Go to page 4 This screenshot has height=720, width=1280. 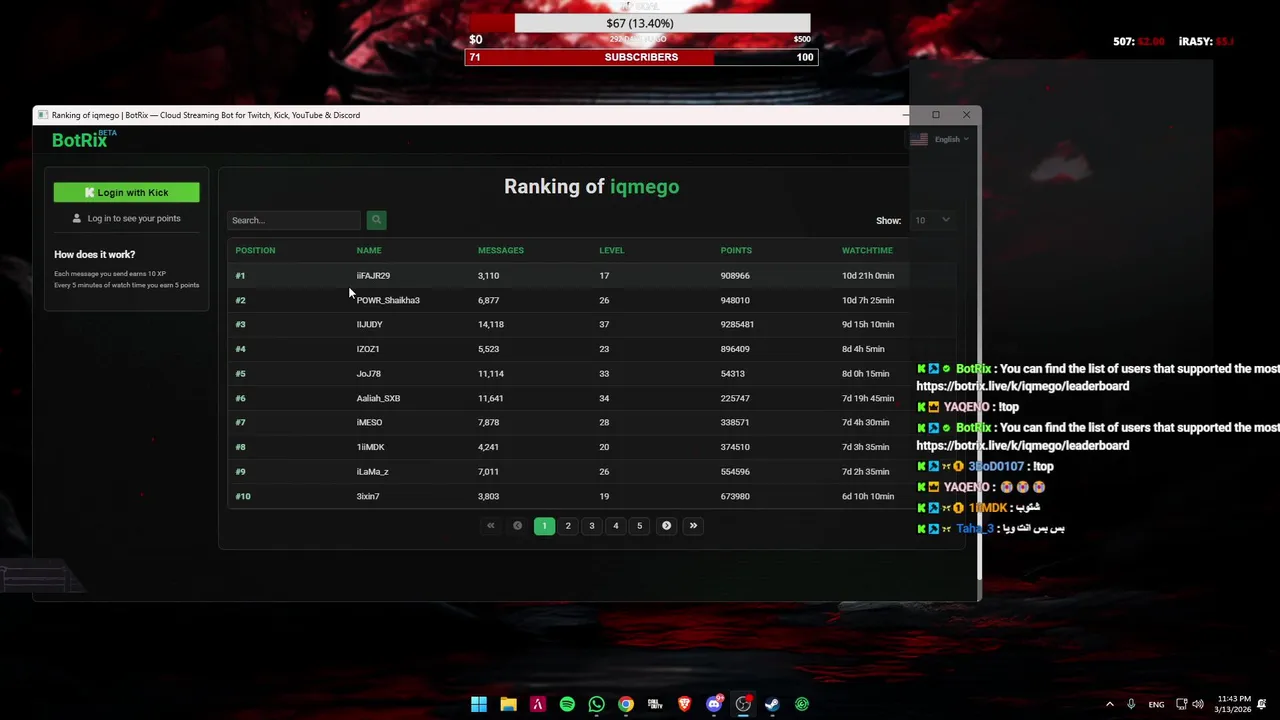616,526
